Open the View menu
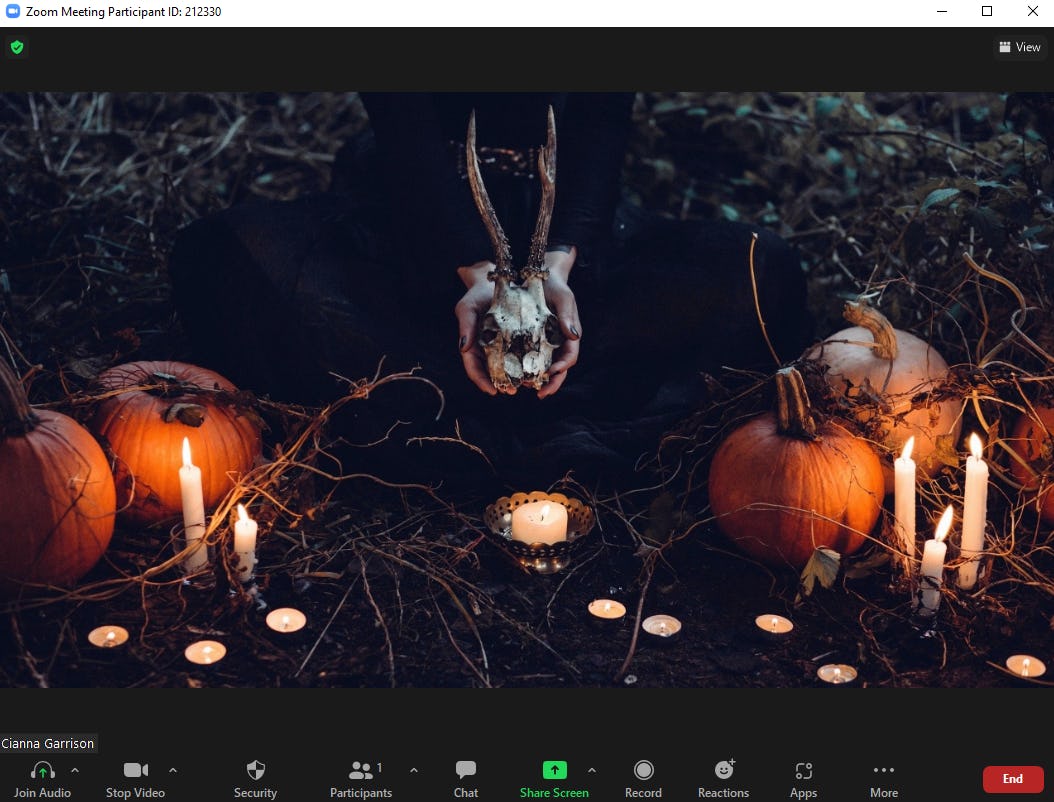Viewport: 1054px width, 802px height. (1019, 46)
